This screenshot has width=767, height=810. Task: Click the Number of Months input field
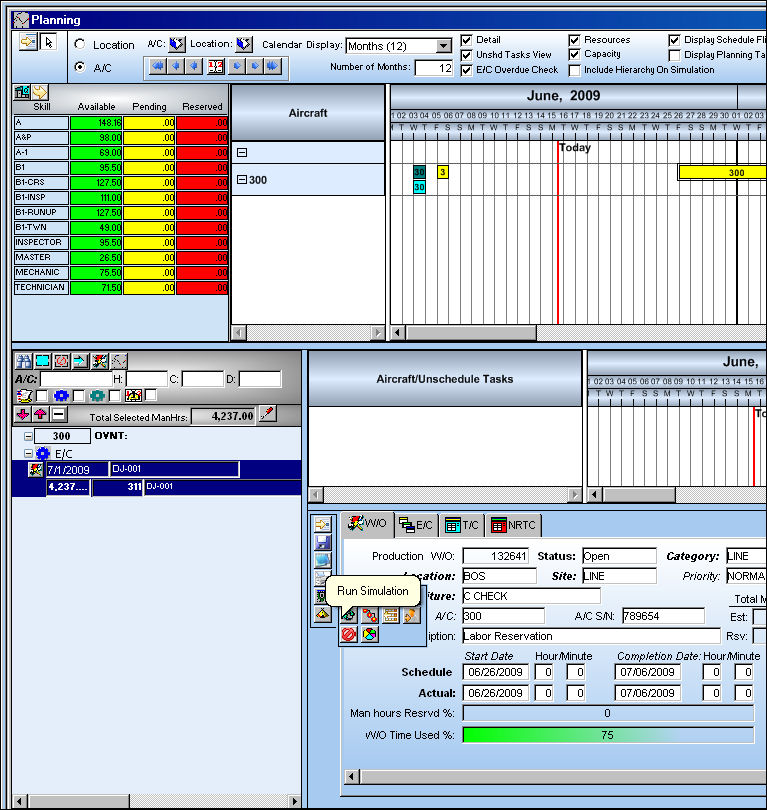tap(434, 68)
